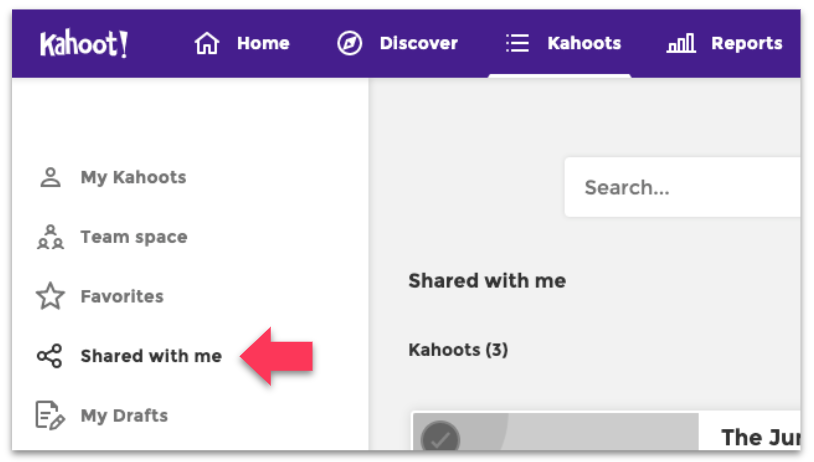Screen dimensions: 814x462
Task: Click the Reports bar chart icon
Action: pyautogui.click(x=681, y=43)
